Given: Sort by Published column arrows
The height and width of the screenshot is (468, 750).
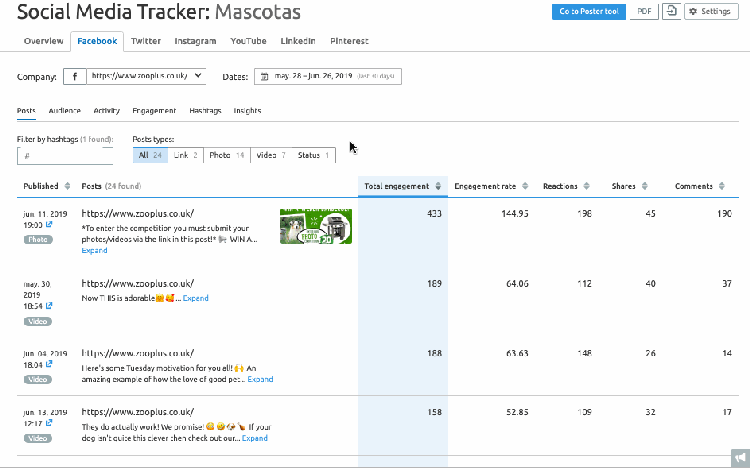Looking at the screenshot, I should [67, 186].
